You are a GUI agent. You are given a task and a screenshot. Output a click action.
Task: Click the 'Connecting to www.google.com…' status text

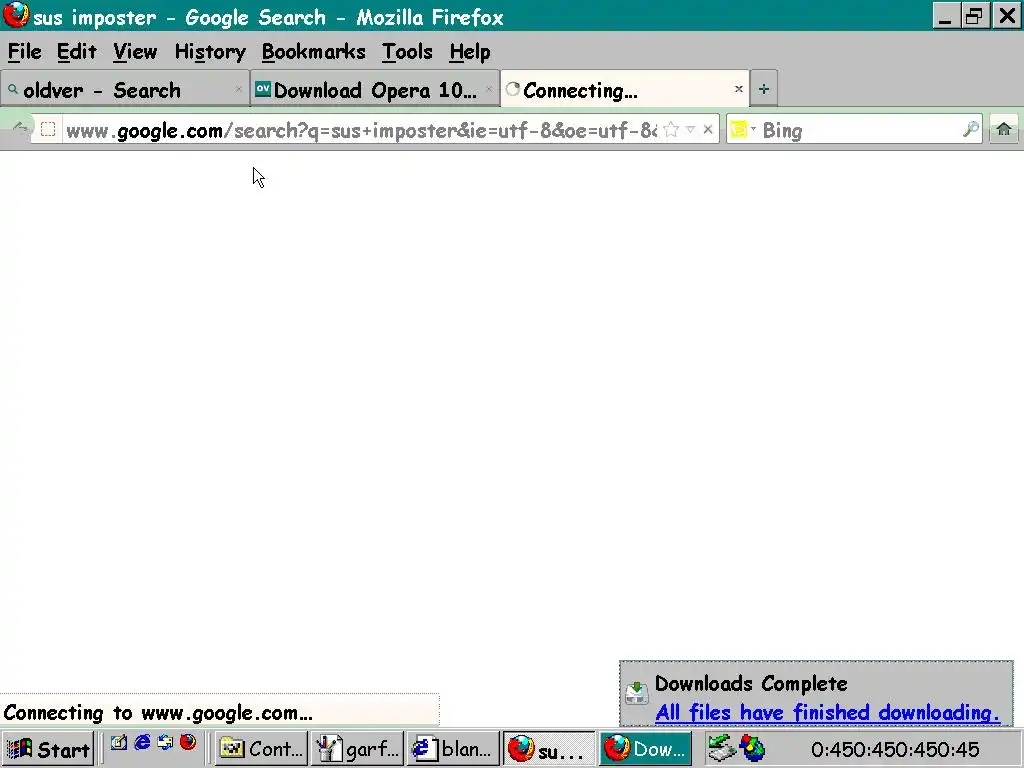click(x=158, y=712)
